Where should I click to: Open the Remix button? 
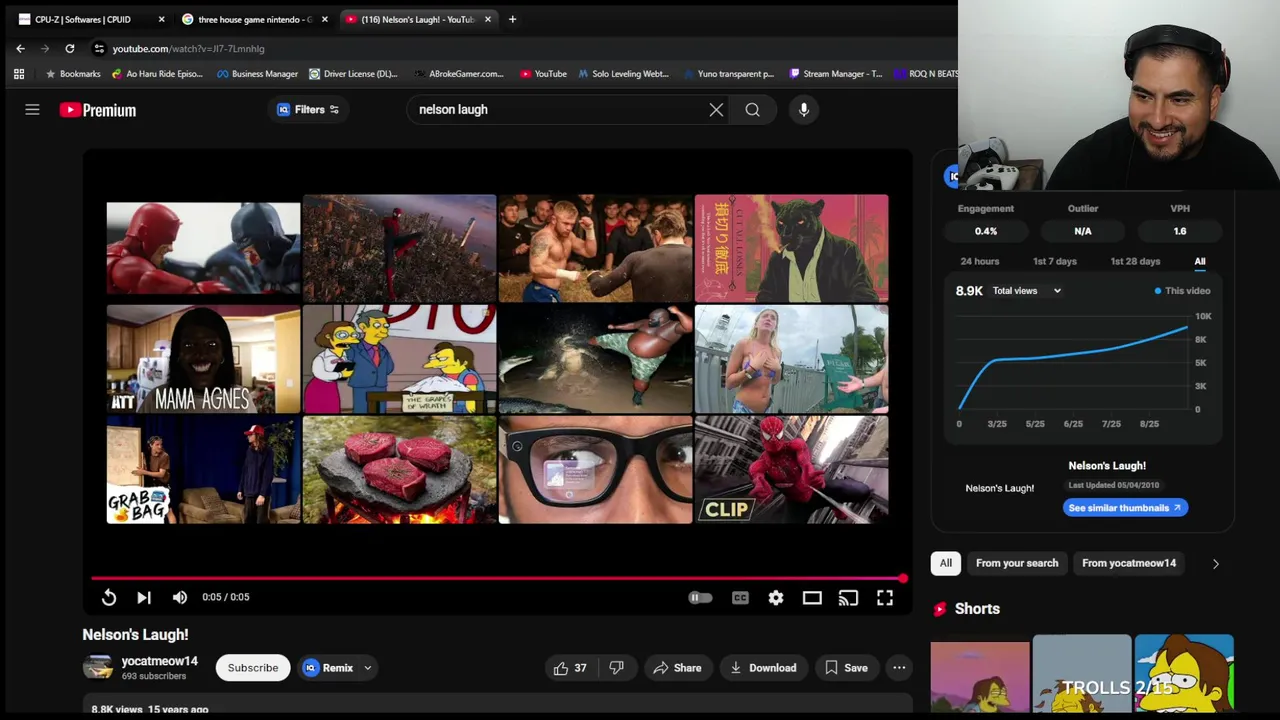[328, 668]
